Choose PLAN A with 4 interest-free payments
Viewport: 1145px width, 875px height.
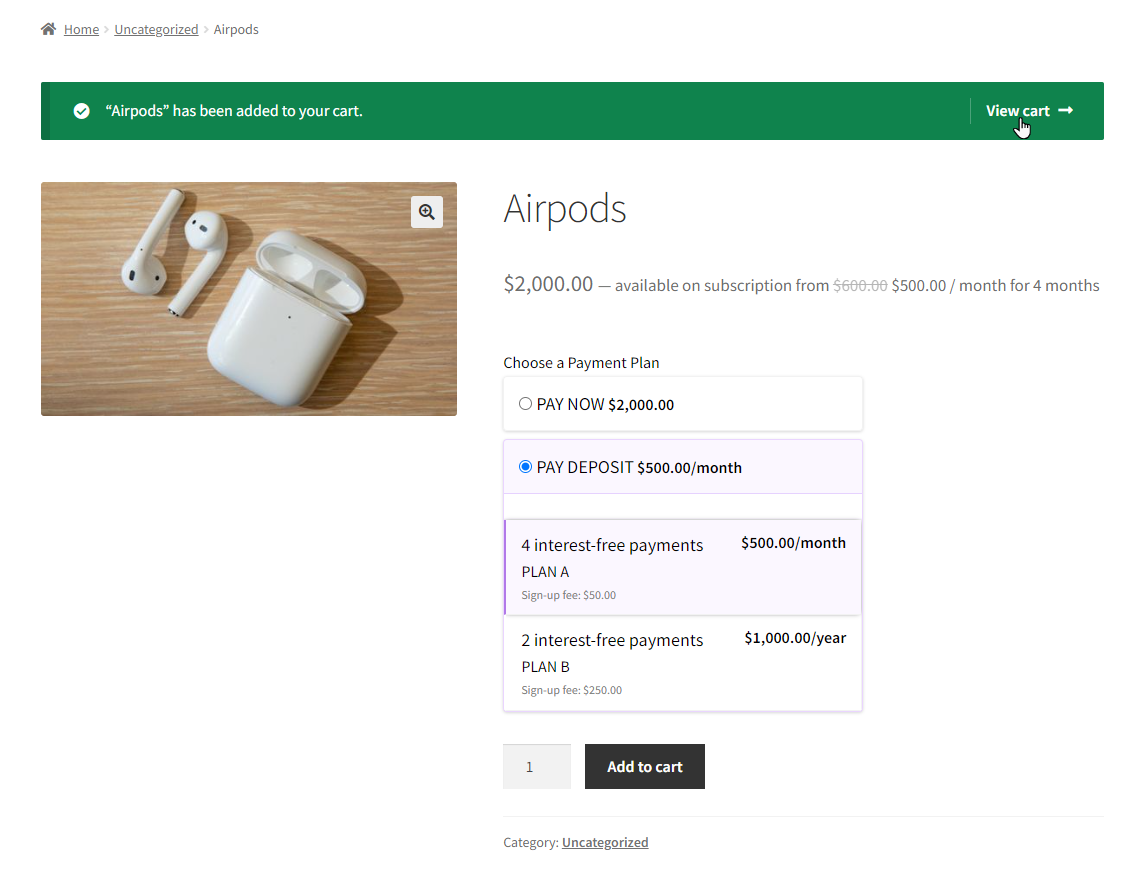683,568
